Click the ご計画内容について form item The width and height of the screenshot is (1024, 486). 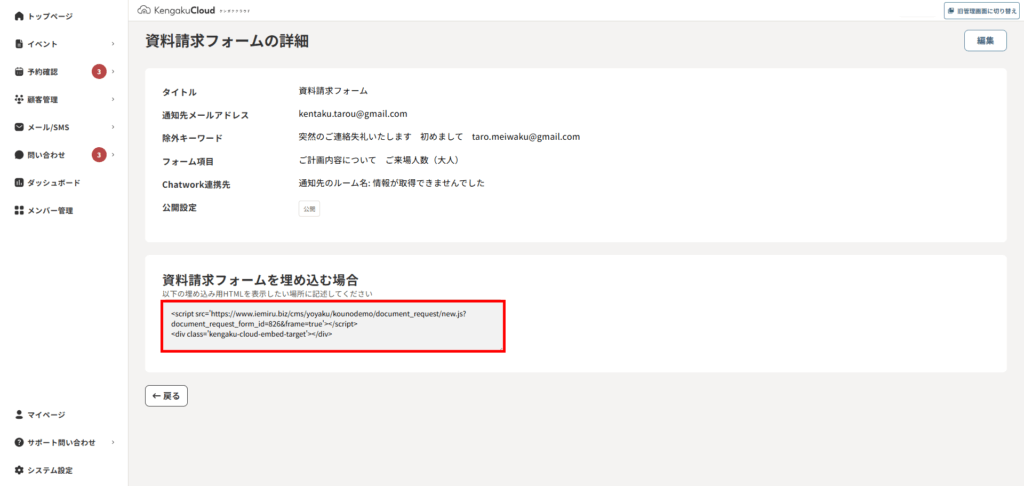pos(337,161)
